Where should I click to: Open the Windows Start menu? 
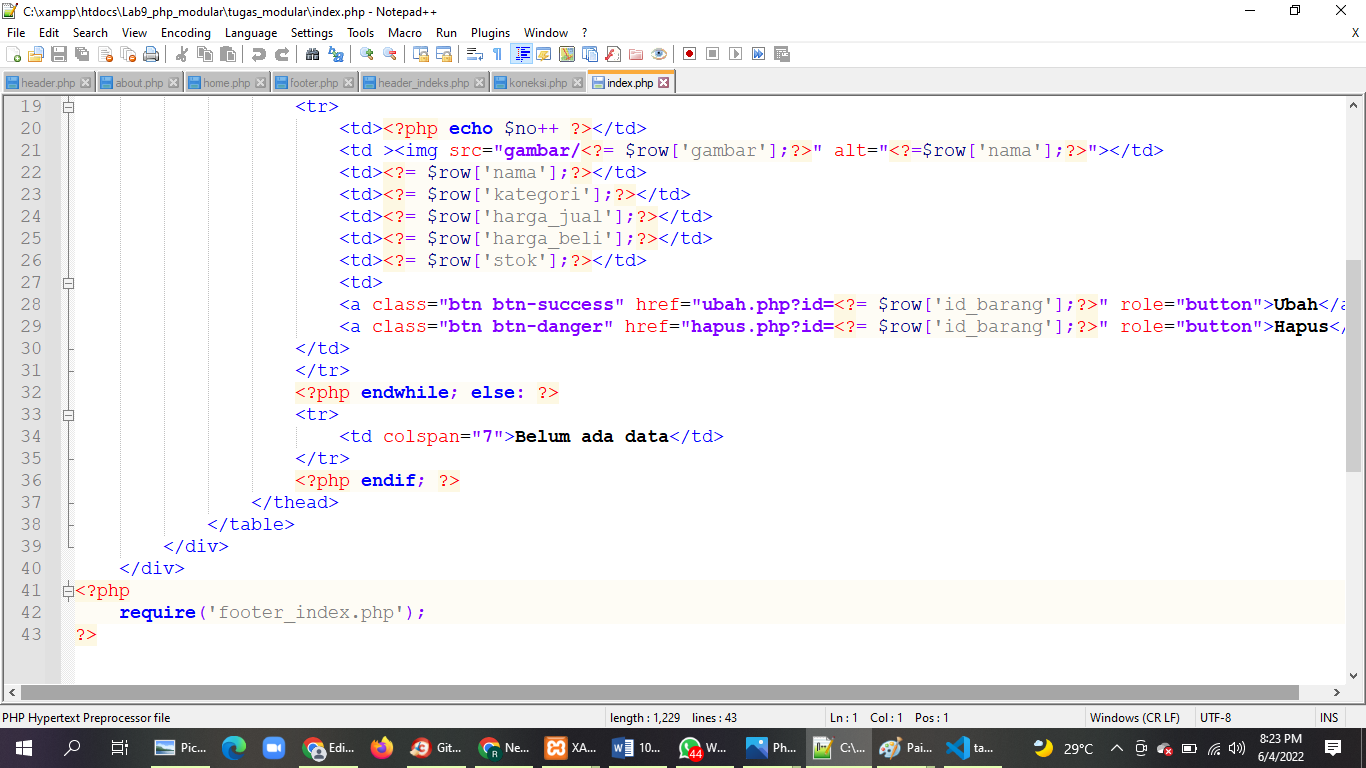coord(24,747)
